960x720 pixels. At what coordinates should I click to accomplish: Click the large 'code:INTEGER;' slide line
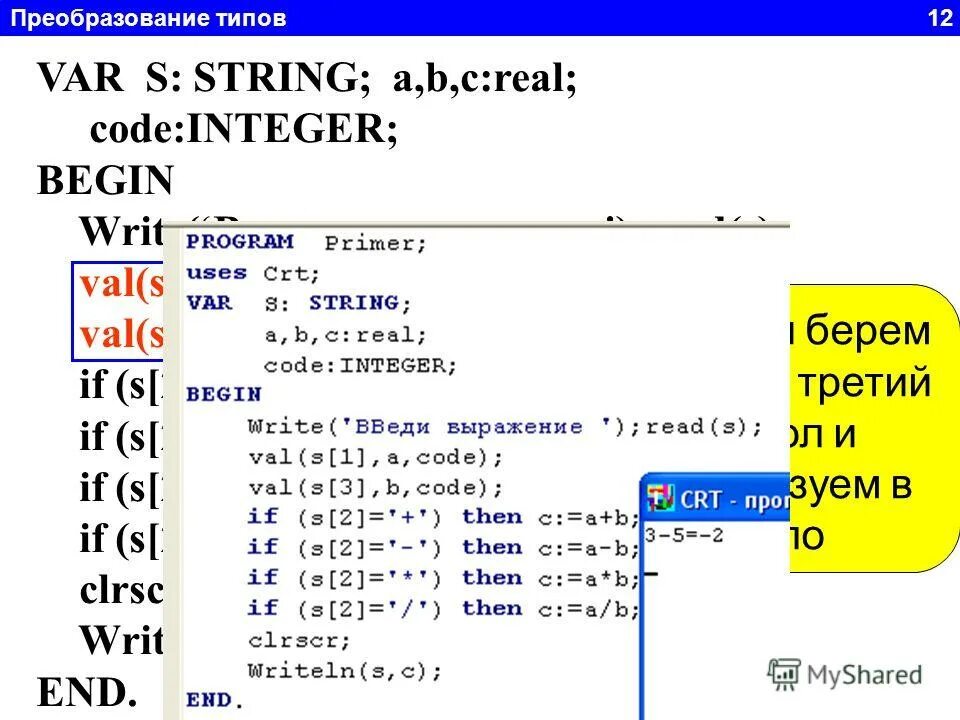pyautogui.click(x=244, y=129)
